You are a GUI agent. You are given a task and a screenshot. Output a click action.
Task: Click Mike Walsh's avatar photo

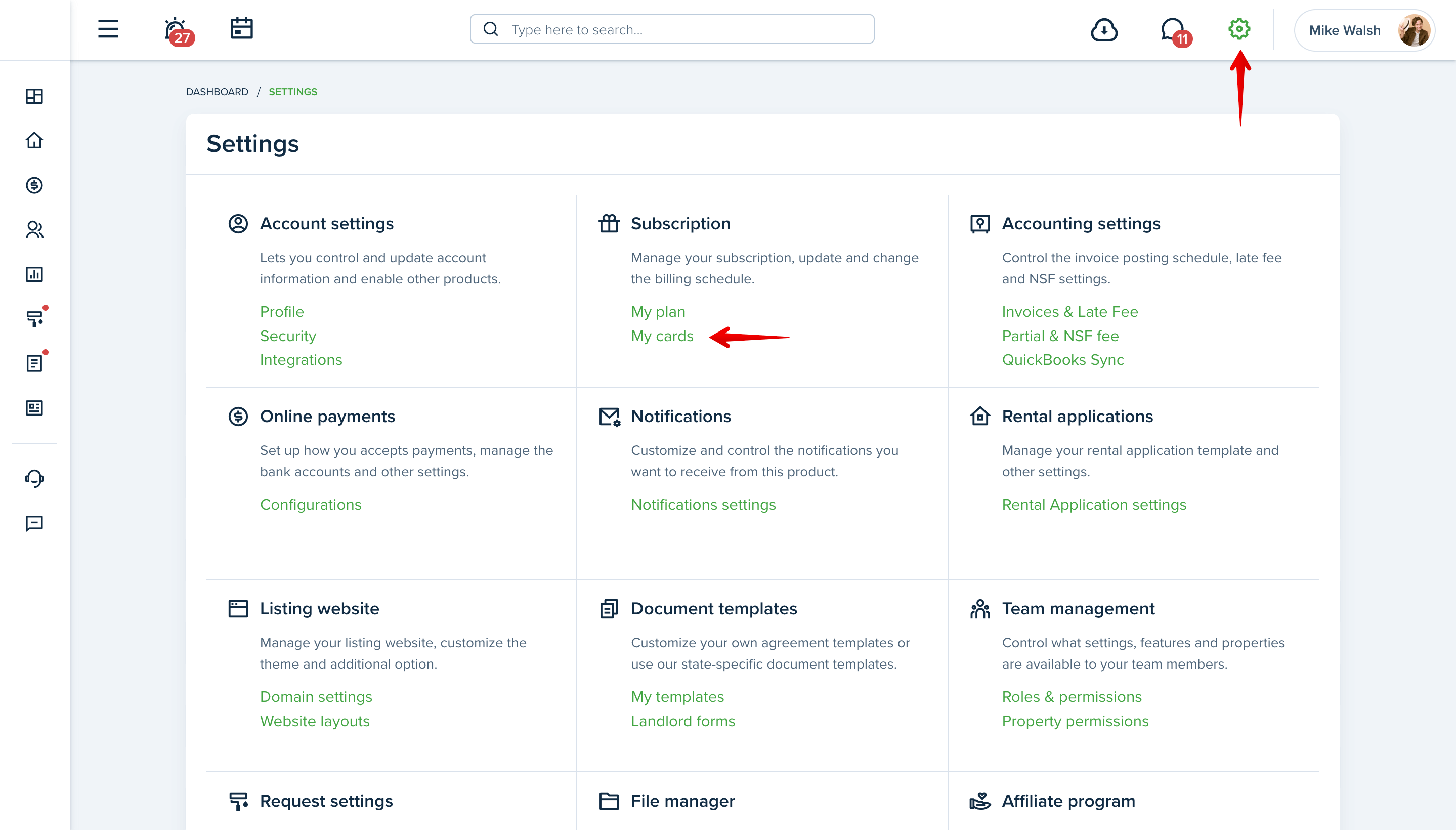(1414, 30)
